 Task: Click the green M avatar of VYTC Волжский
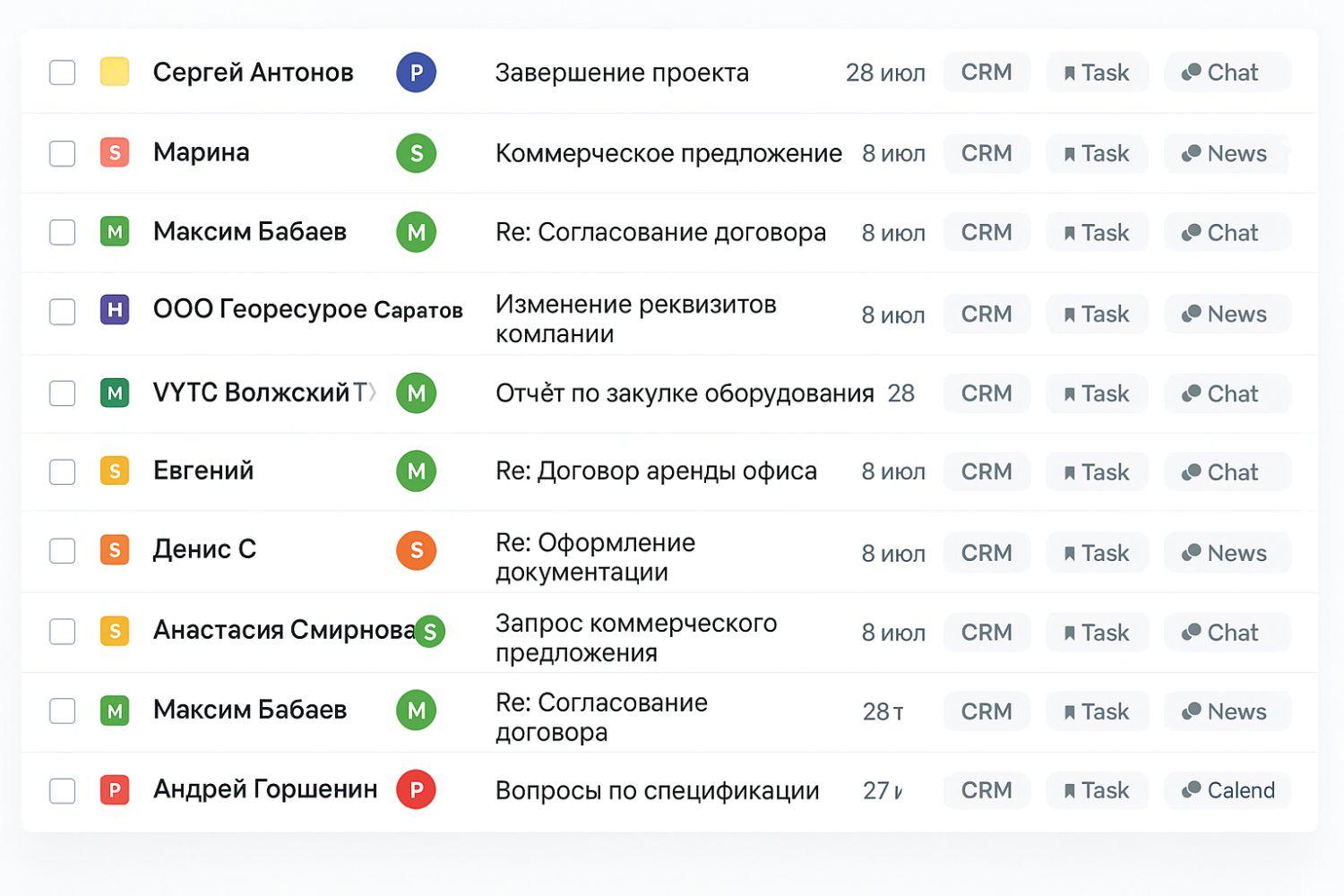[416, 393]
